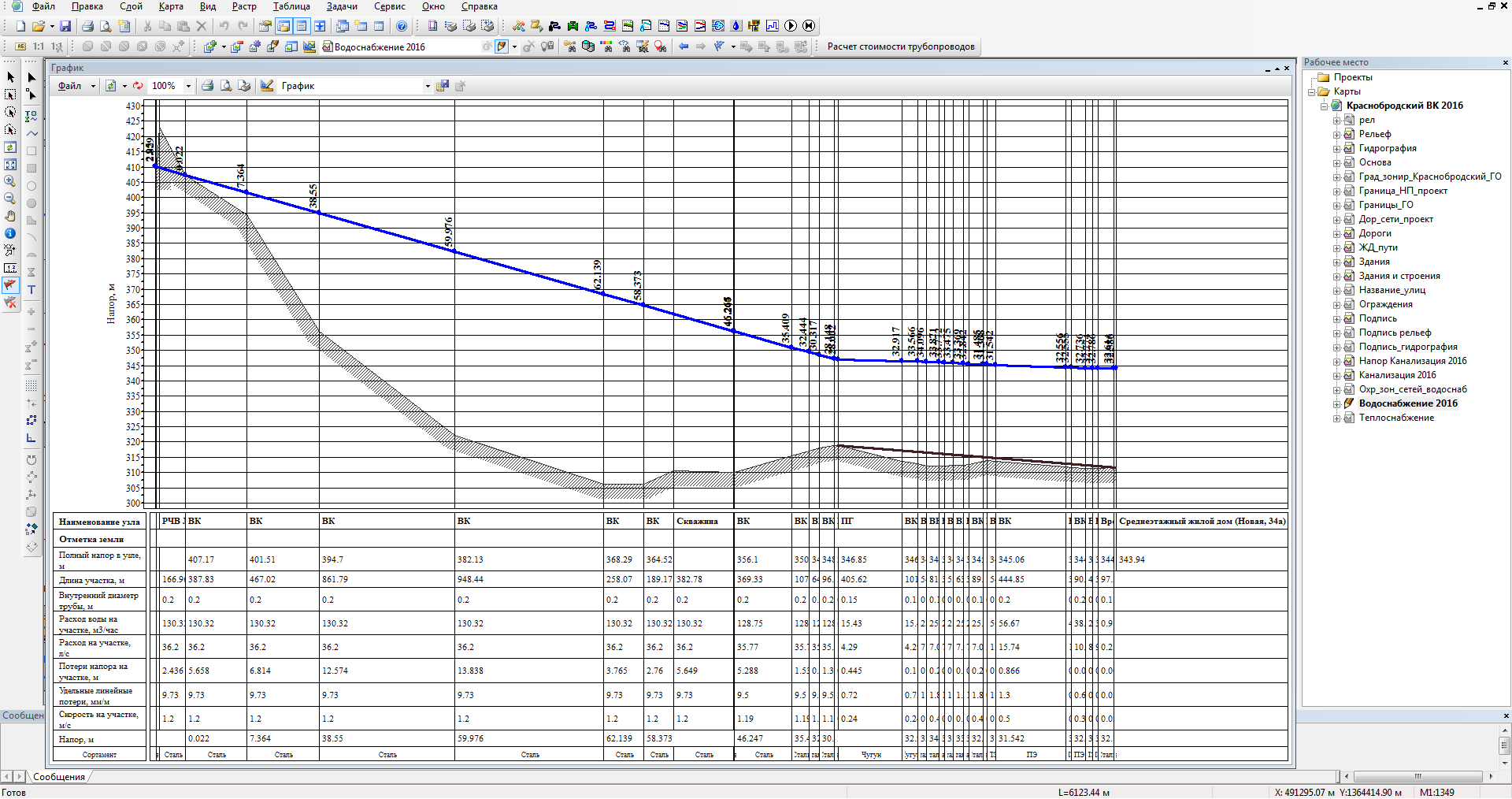Collapse the Карты folder in workspace tree
Image resolution: width=1512 pixels, height=799 pixels.
pyautogui.click(x=1312, y=92)
